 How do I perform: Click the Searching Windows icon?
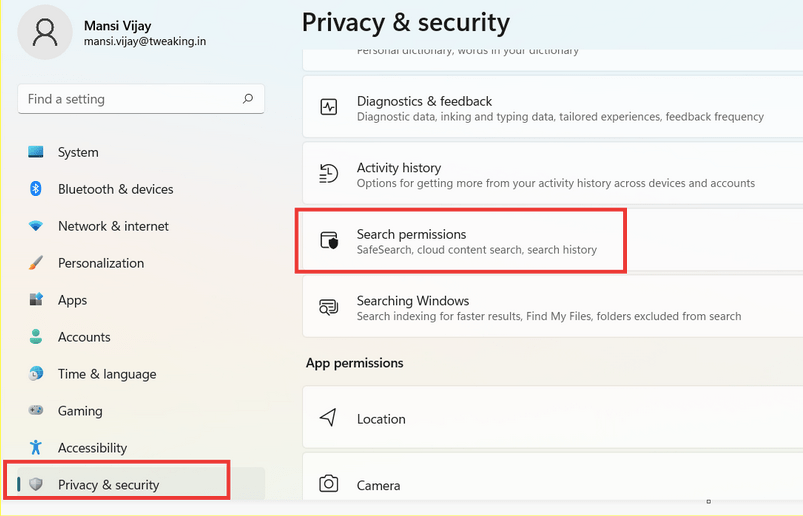tap(329, 307)
